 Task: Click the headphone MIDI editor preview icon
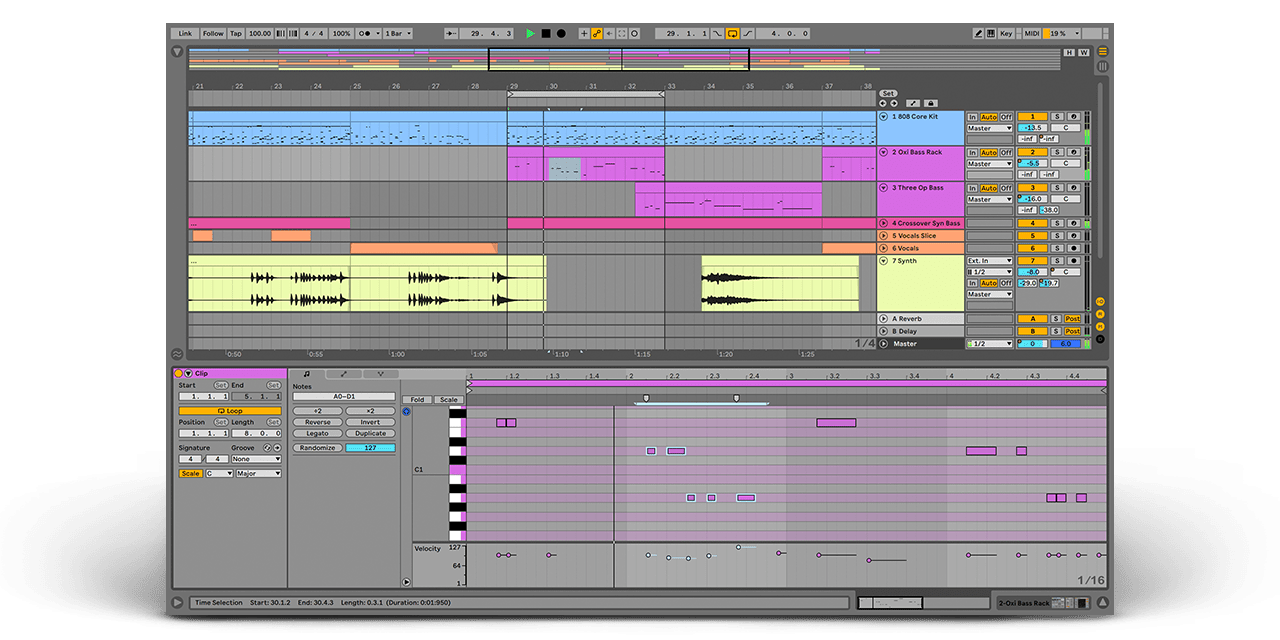click(x=406, y=411)
